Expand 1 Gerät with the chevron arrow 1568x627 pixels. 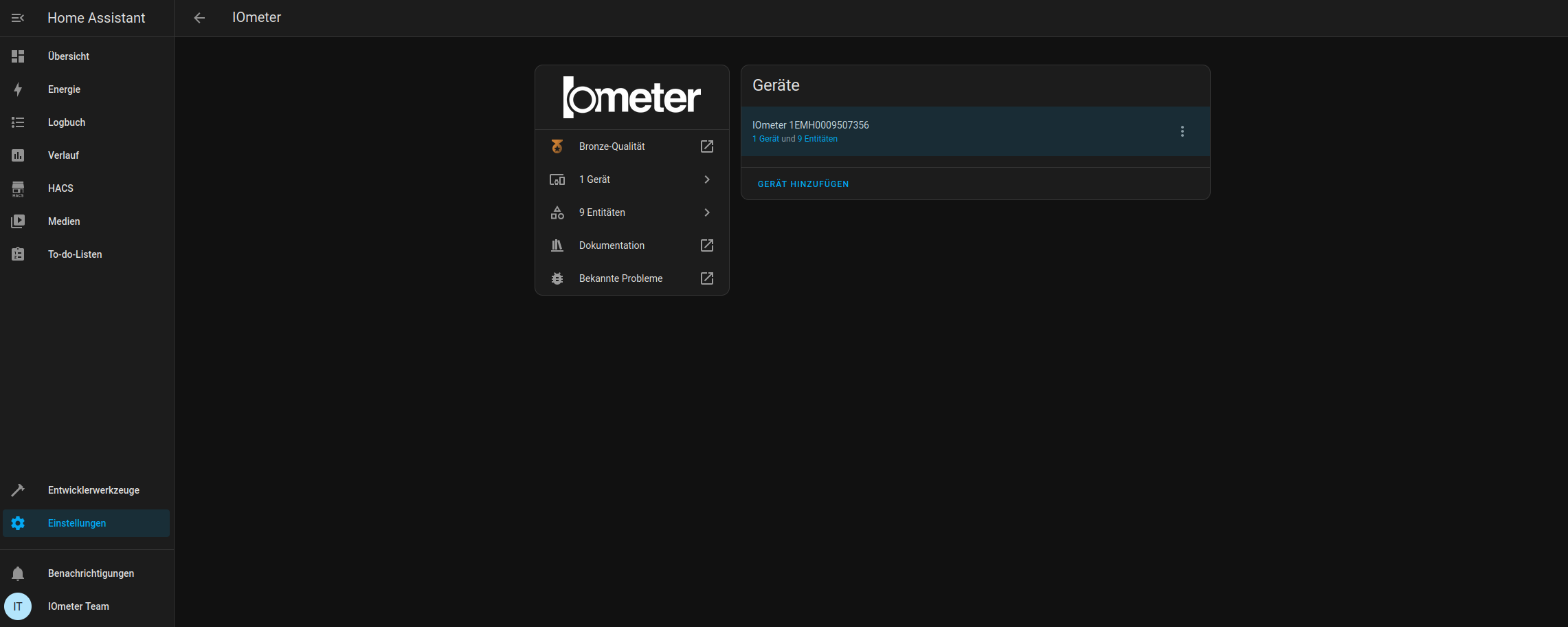tap(707, 179)
